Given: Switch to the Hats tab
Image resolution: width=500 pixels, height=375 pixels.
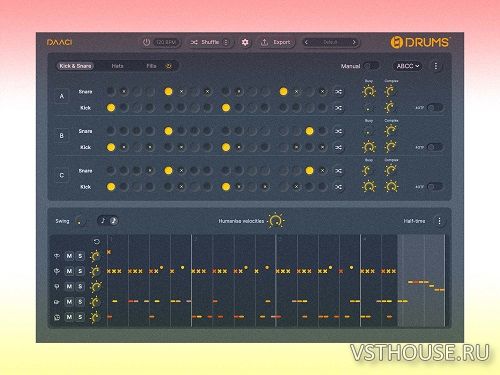Looking at the screenshot, I should tap(117, 66).
